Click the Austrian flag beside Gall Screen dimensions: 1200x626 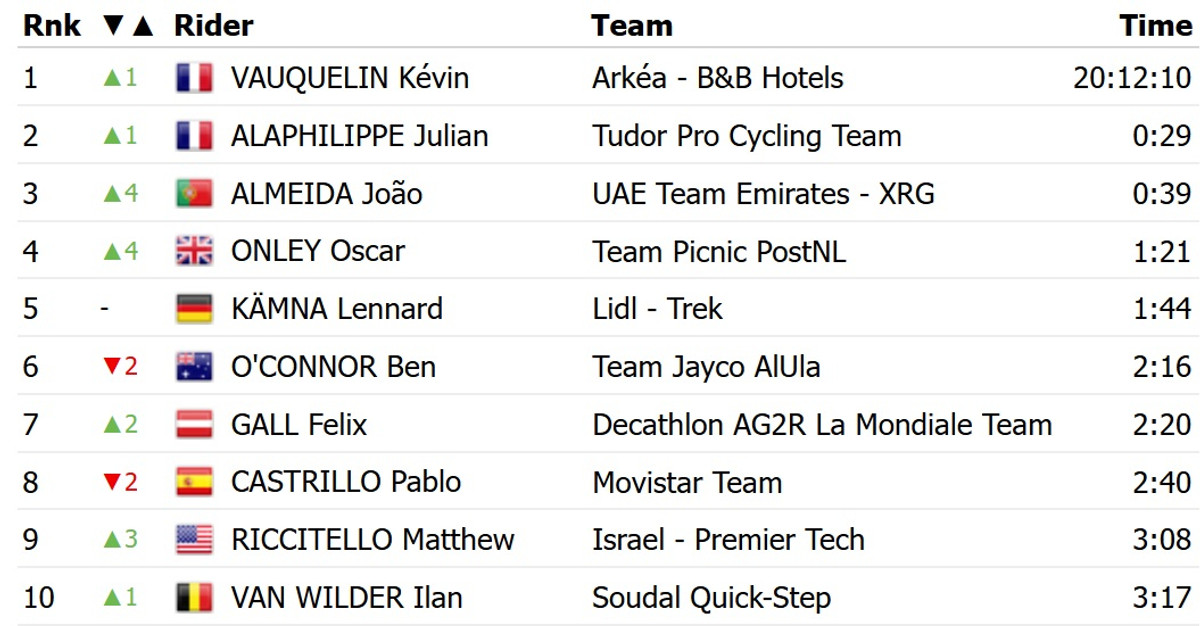194,425
